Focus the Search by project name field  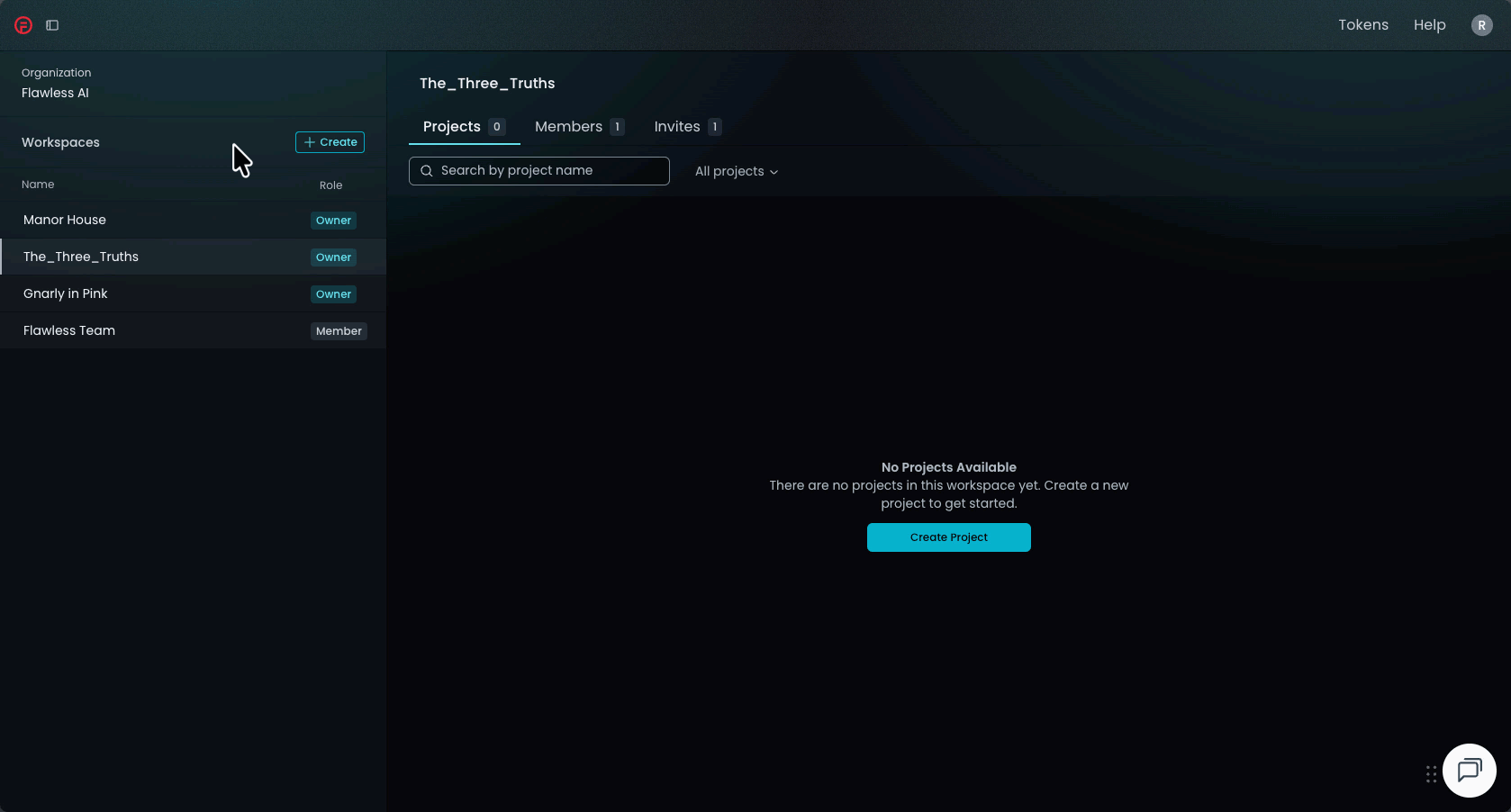(x=539, y=171)
